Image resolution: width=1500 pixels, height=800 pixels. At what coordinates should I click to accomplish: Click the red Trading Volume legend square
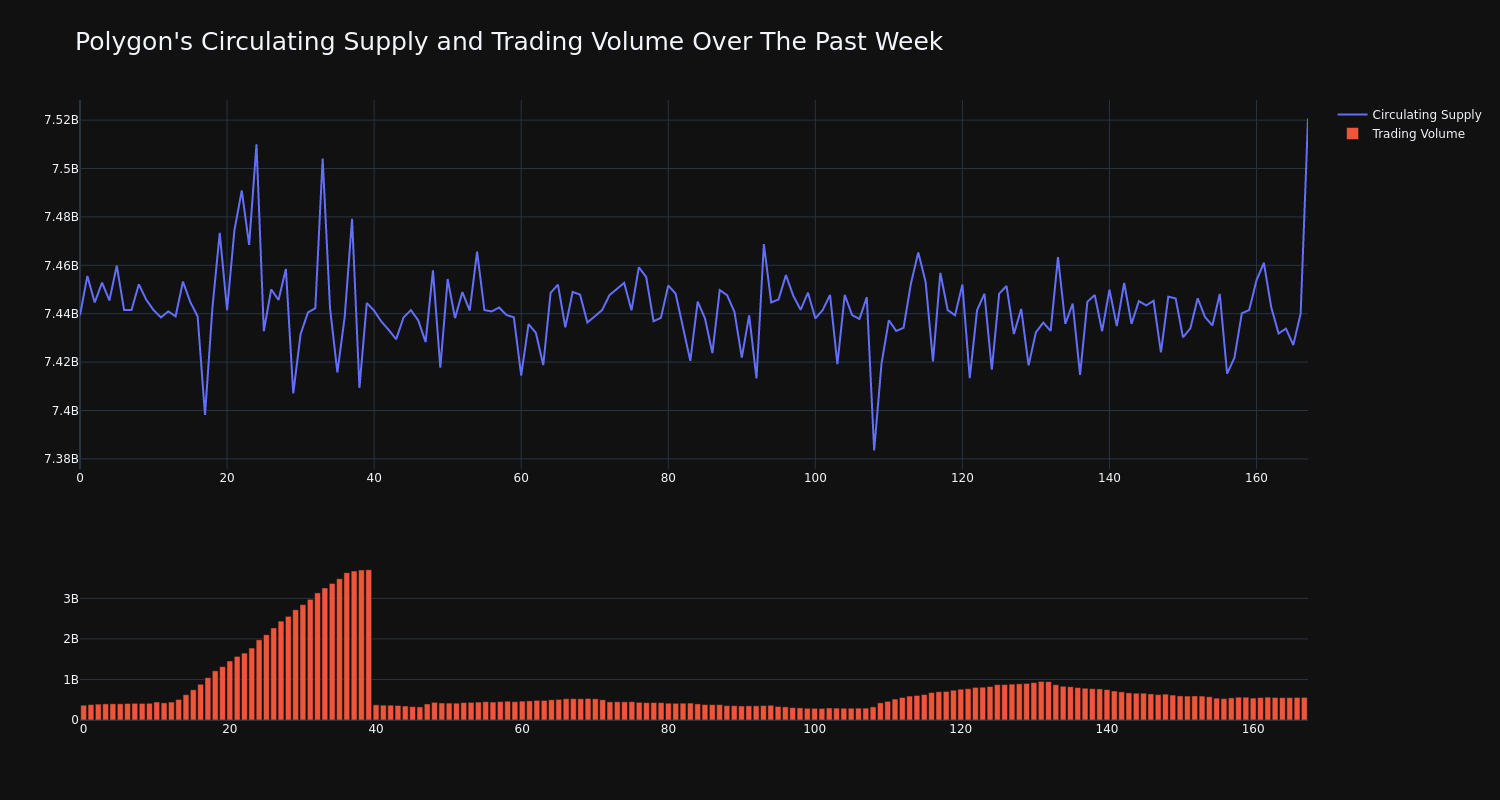[x=1352, y=133]
